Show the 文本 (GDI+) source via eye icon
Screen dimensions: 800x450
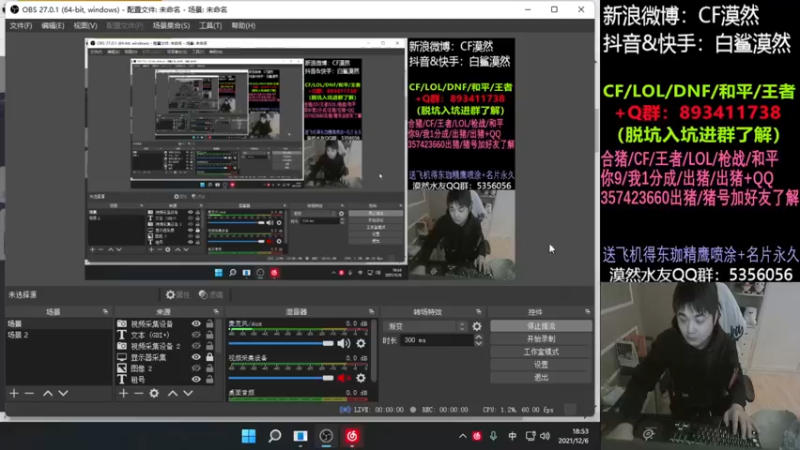click(x=196, y=335)
